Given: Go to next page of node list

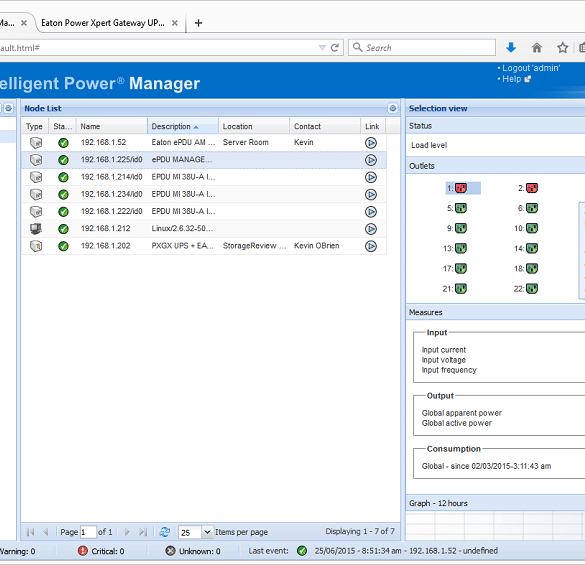Looking at the screenshot, I should click(127, 532).
